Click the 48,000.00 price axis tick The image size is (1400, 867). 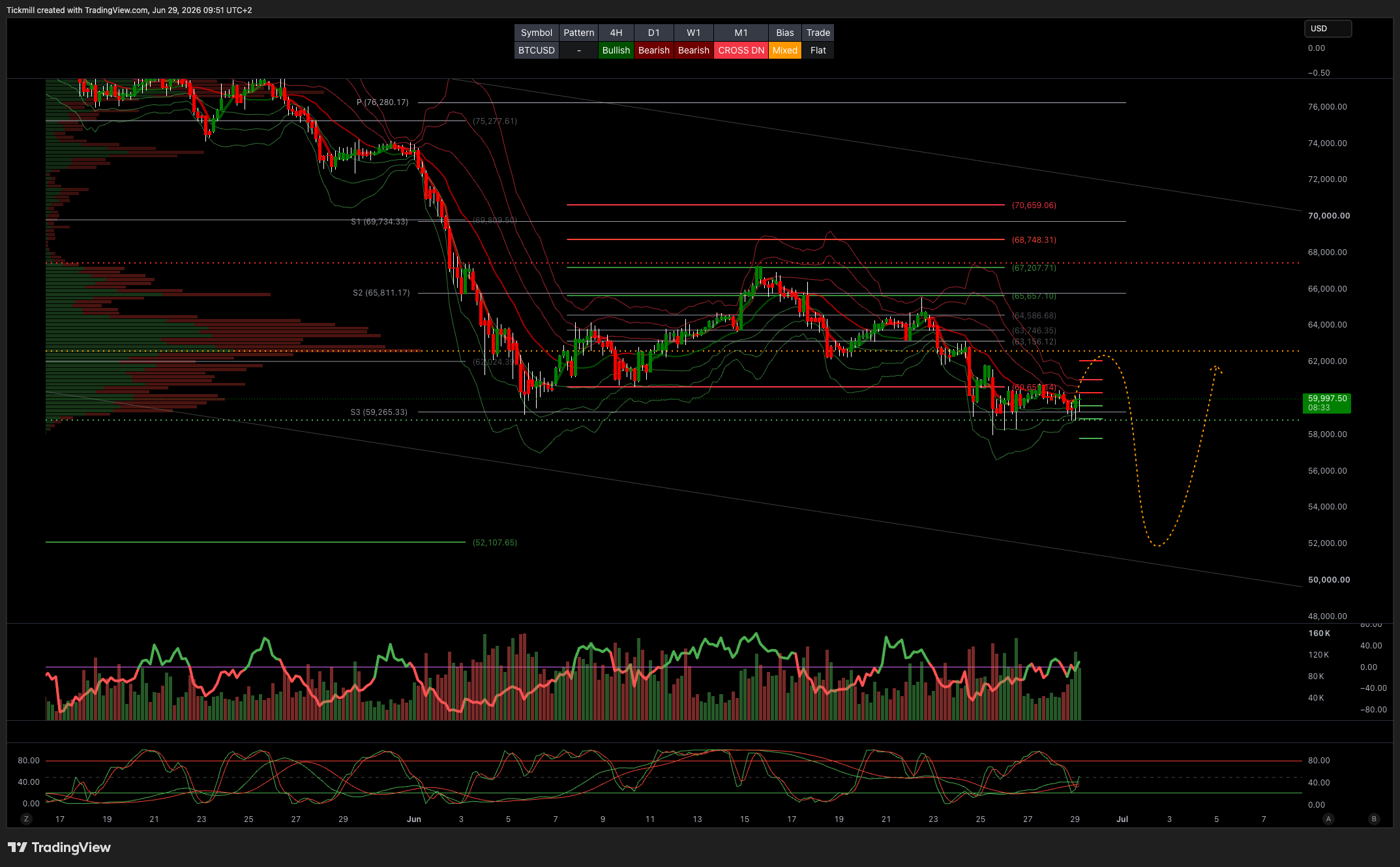pos(1327,616)
